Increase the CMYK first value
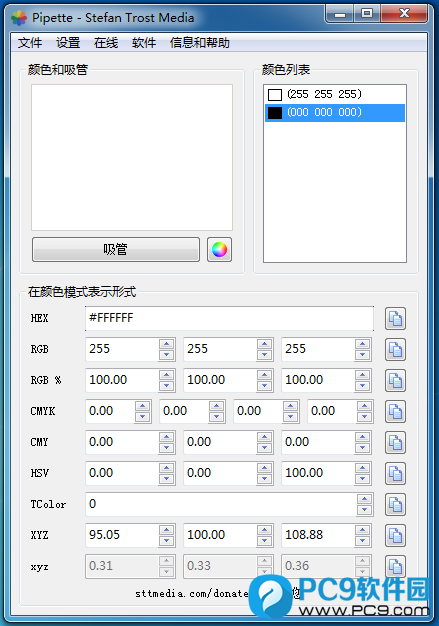 (x=142, y=406)
